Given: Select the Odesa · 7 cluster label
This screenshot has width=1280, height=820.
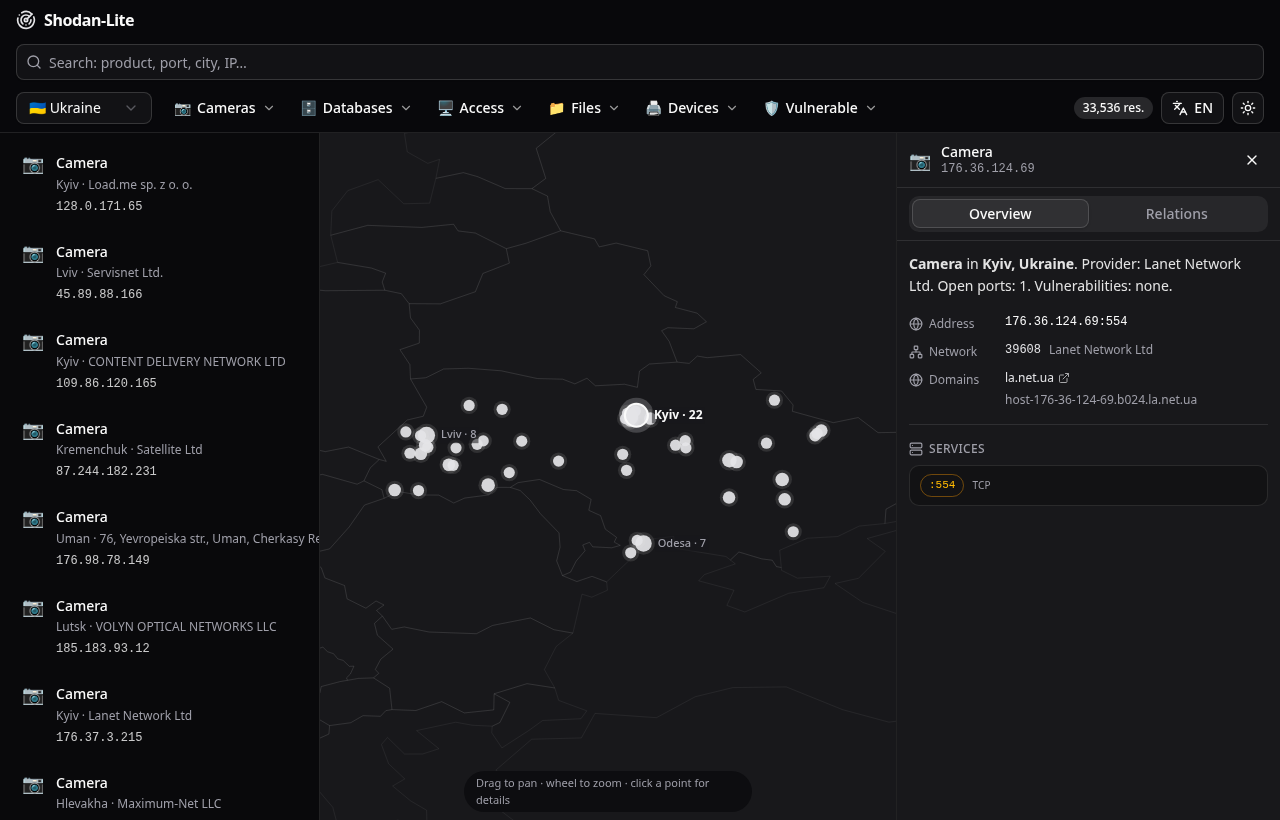Looking at the screenshot, I should pos(682,543).
